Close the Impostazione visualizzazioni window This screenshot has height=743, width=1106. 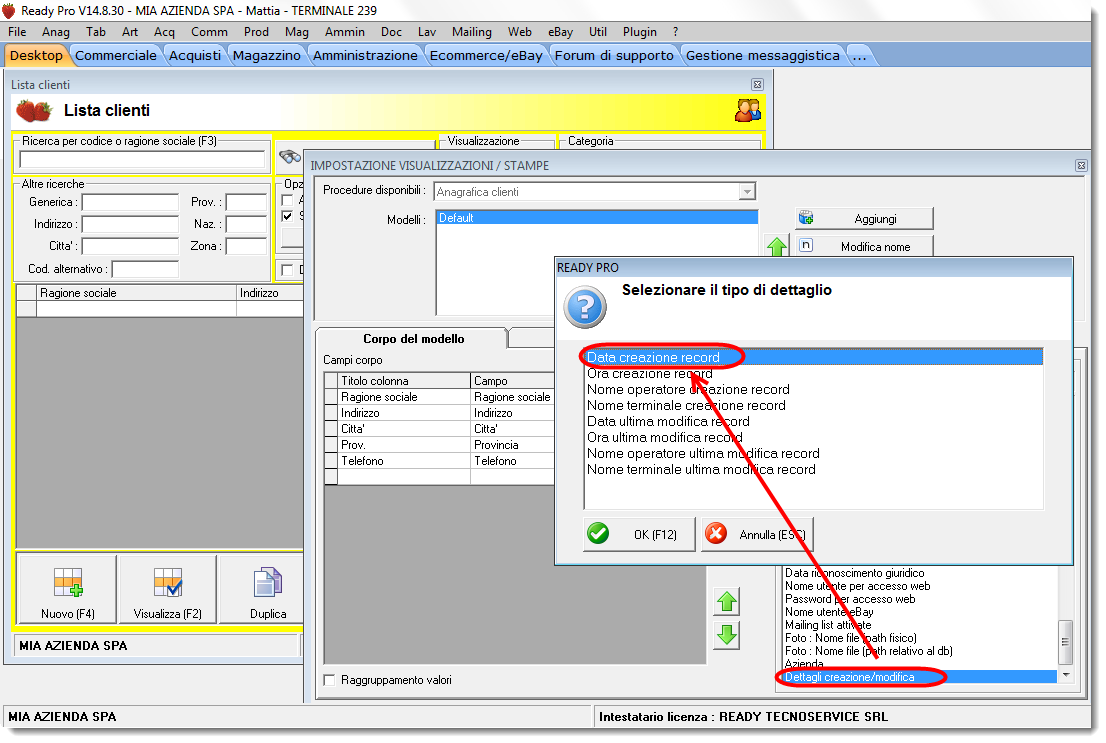tap(1081, 166)
